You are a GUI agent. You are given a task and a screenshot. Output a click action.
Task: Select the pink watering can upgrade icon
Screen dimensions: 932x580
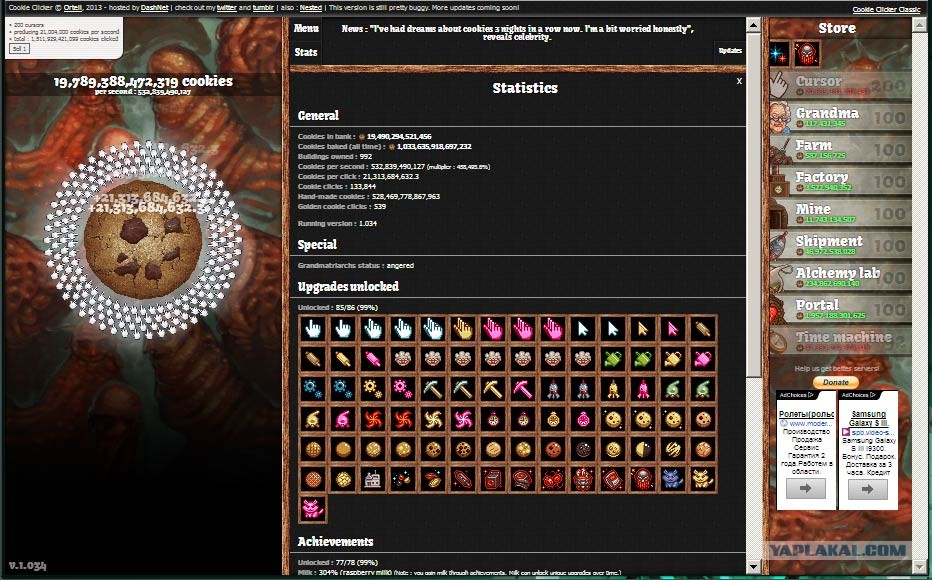click(x=703, y=359)
